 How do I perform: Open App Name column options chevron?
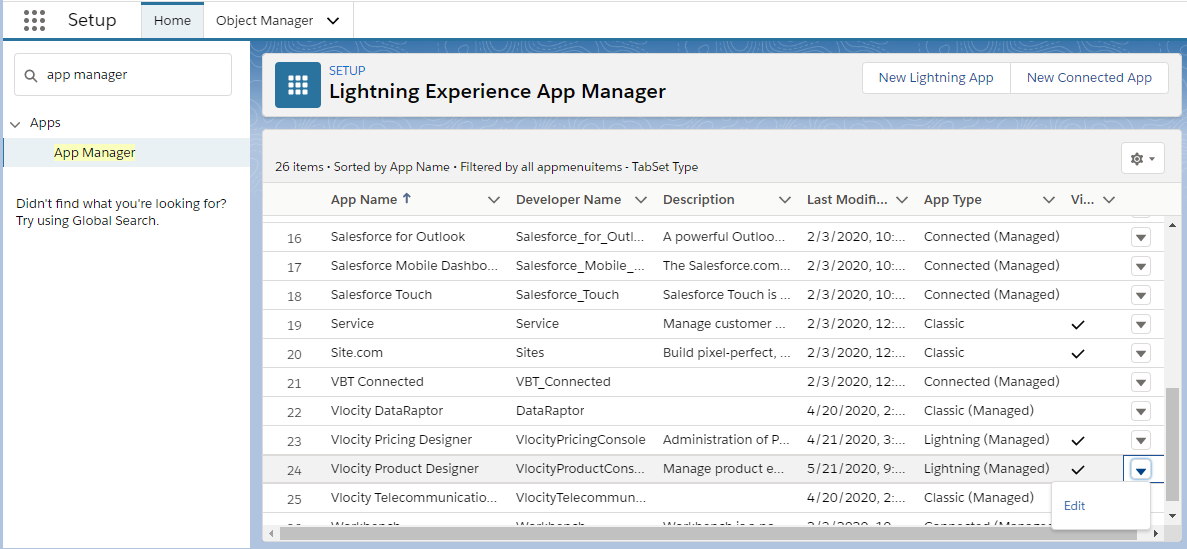(x=494, y=201)
